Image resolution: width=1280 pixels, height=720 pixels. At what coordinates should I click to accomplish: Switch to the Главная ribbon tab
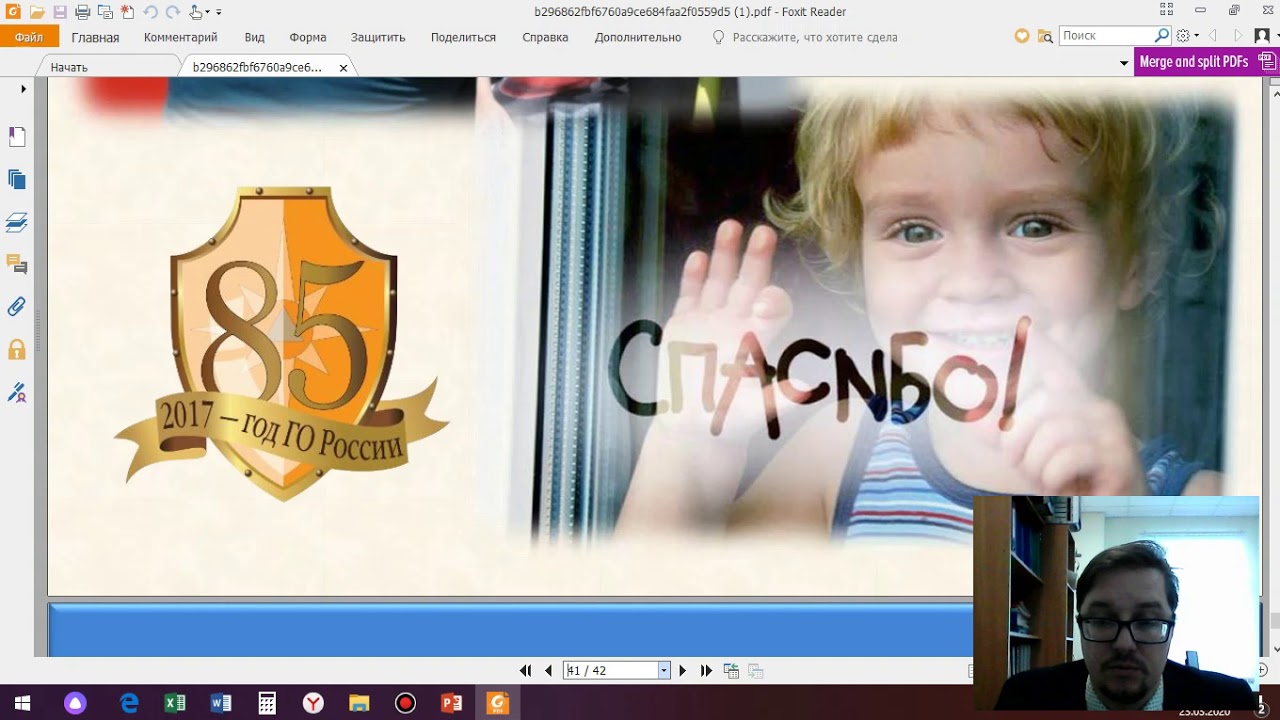[95, 37]
